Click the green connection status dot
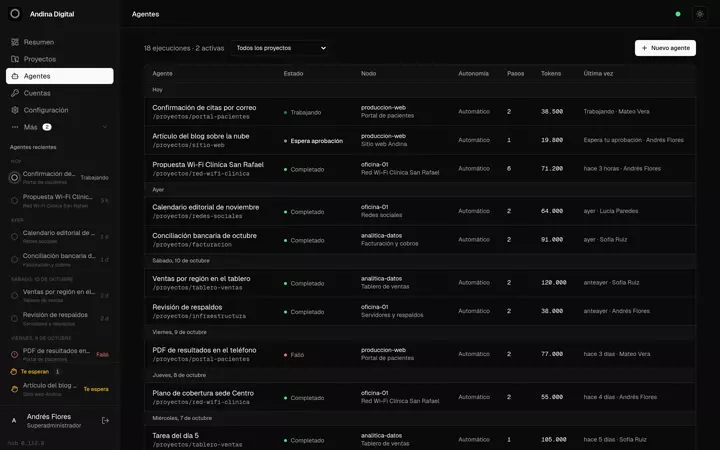Image resolution: width=720 pixels, height=450 pixels. coord(678,14)
